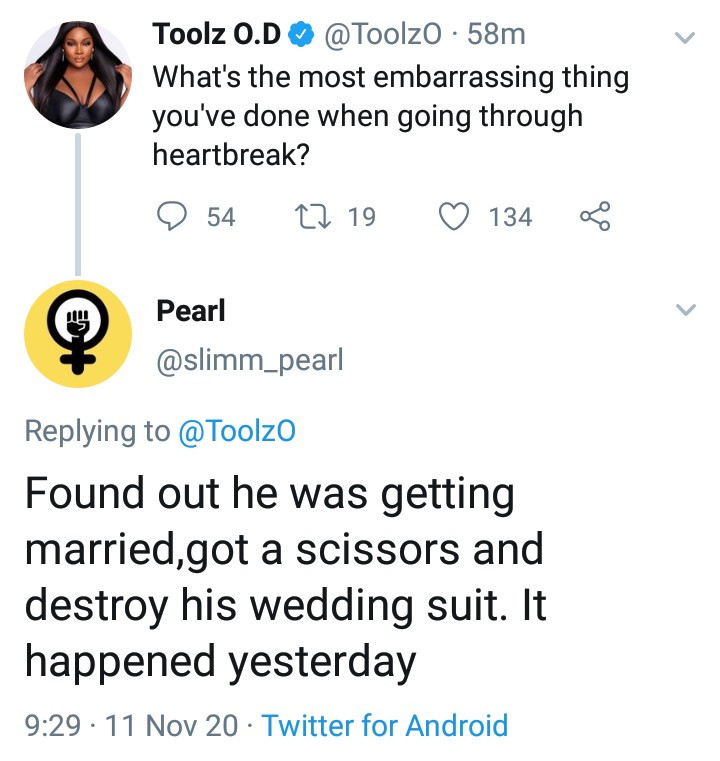Like the tweet with the heart icon
Viewport: 720px width, 761px height.
tap(455, 217)
